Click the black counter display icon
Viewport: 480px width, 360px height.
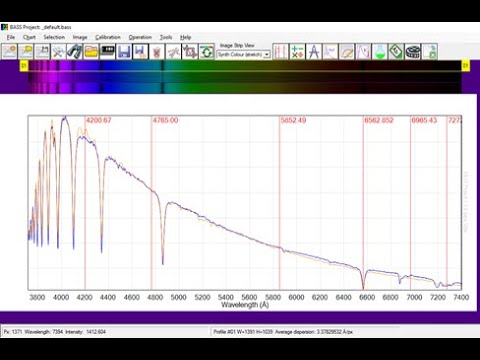(x=107, y=52)
